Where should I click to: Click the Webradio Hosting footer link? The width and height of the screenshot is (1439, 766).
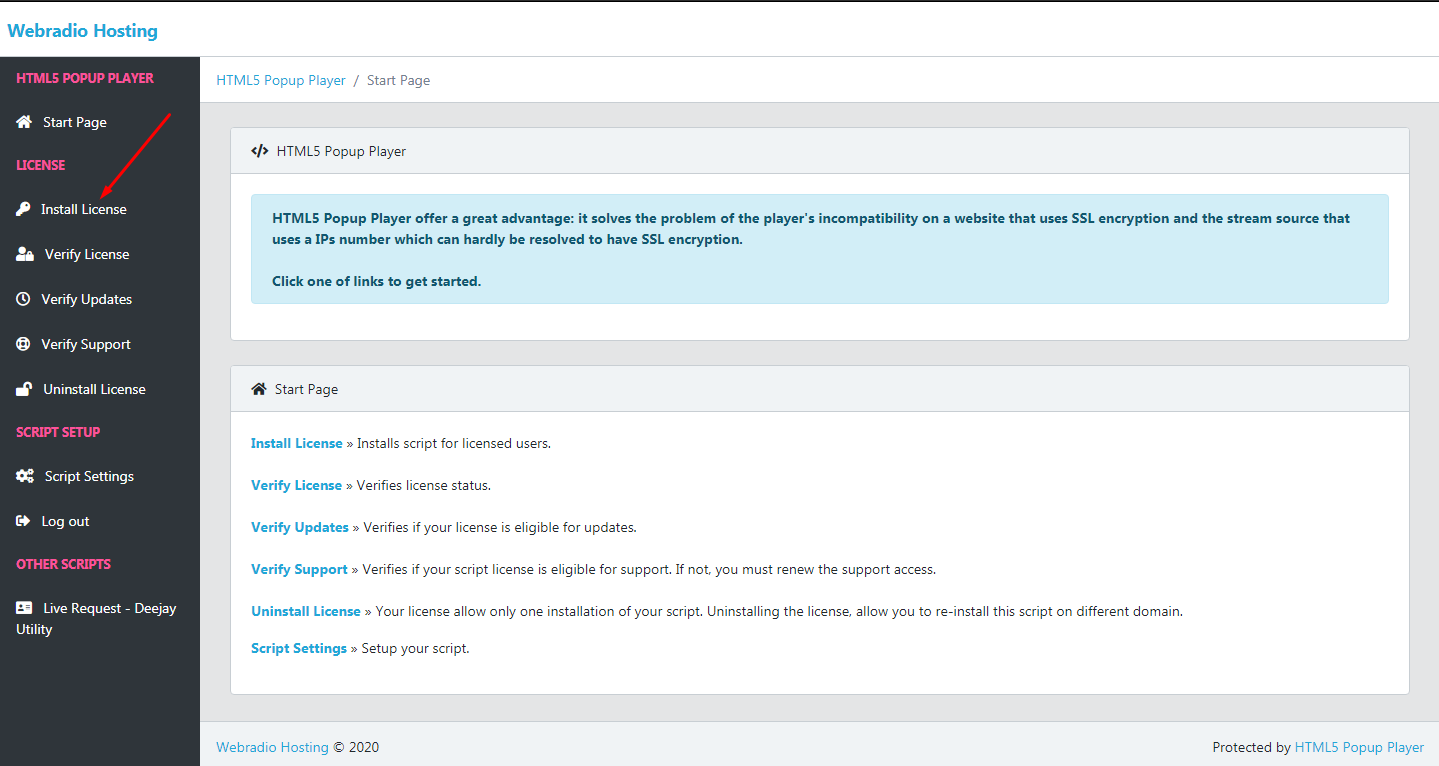click(272, 747)
